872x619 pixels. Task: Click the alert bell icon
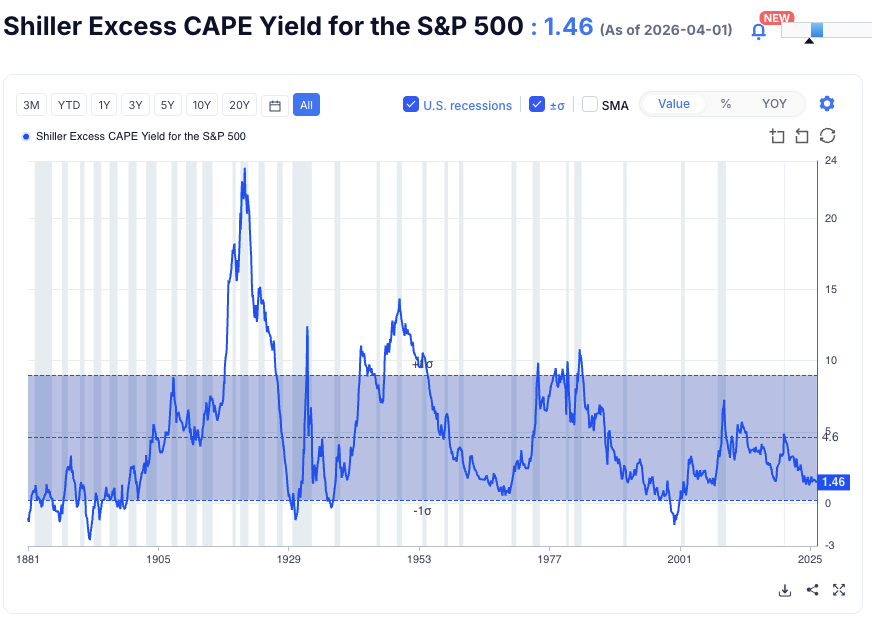pyautogui.click(x=758, y=31)
